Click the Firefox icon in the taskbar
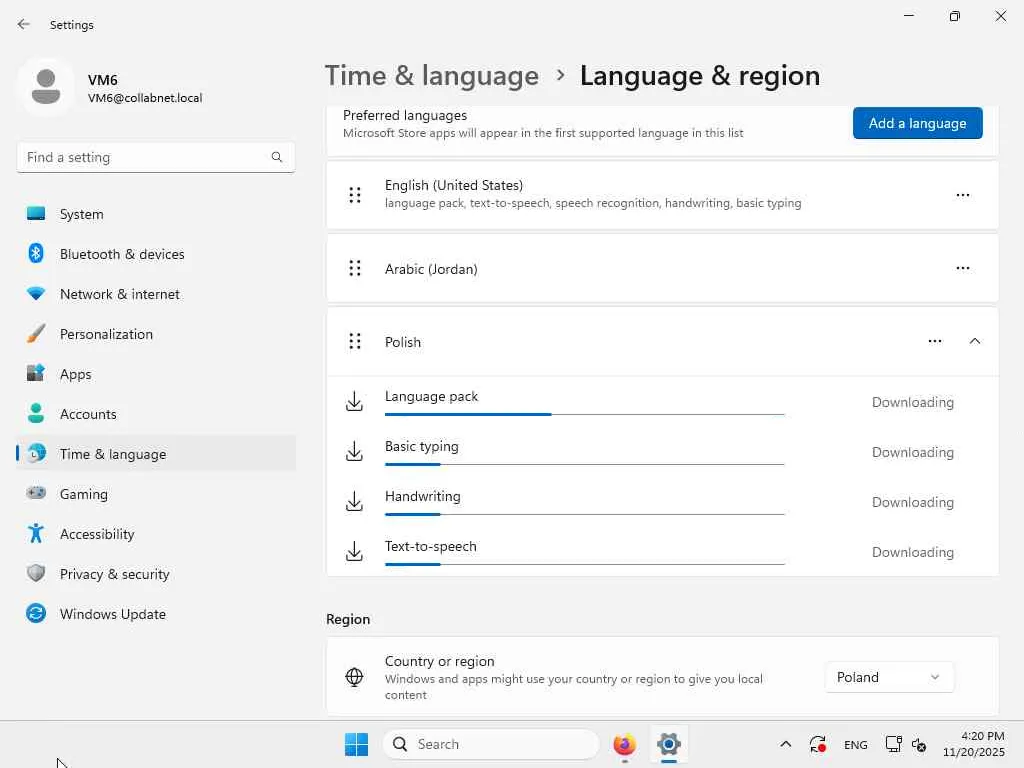 [x=625, y=744]
